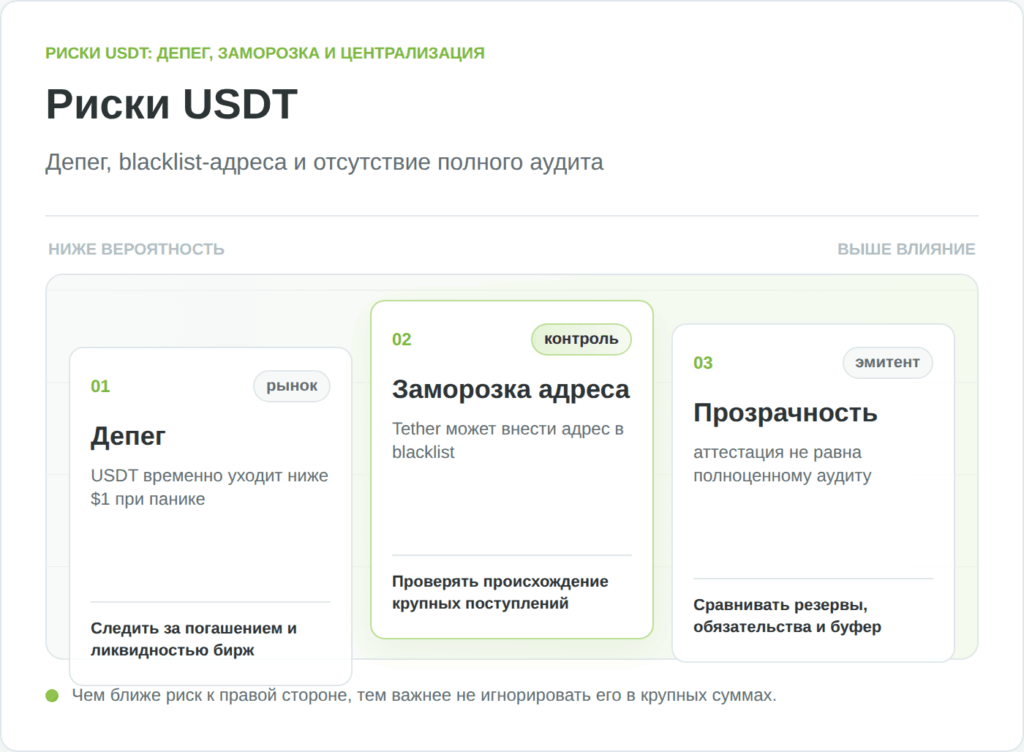Open the Прозрачность card heading
Screen dimensions: 1024x752
click(x=785, y=413)
